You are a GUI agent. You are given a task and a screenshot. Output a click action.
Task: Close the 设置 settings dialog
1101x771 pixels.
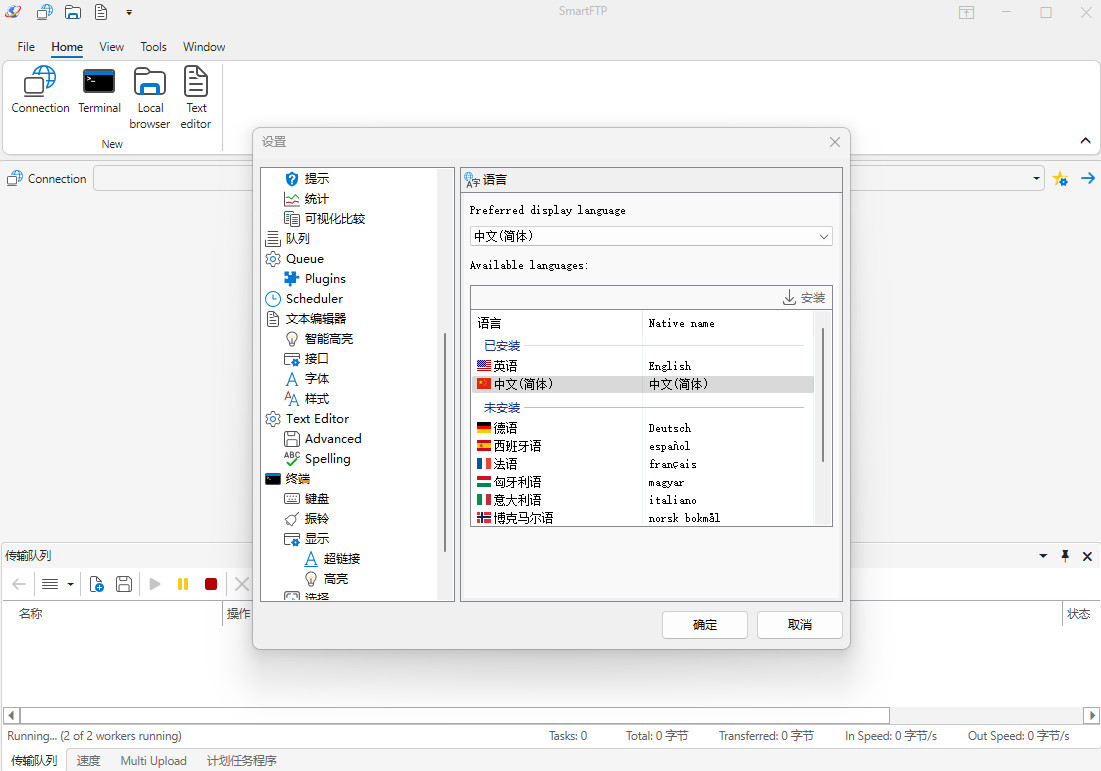[x=835, y=142]
